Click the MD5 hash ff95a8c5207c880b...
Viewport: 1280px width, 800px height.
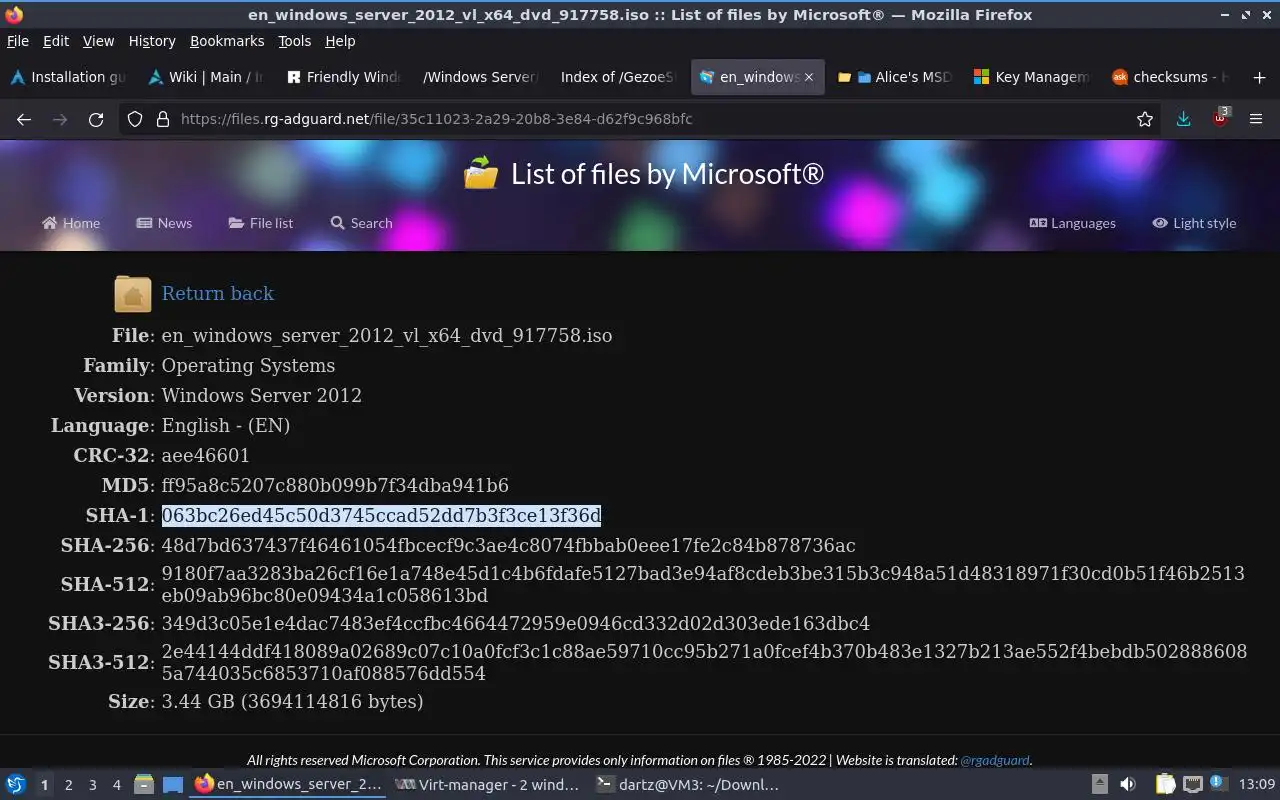pyautogui.click(x=335, y=485)
